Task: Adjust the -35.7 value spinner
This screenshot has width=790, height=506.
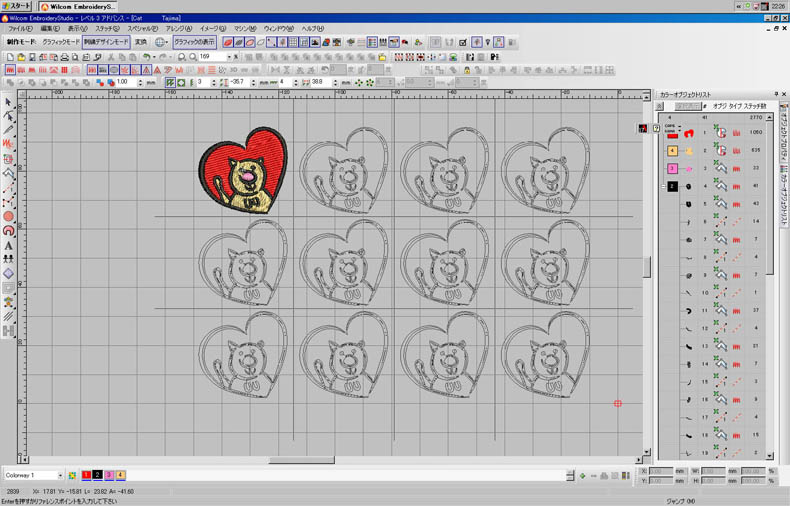Action: point(253,83)
